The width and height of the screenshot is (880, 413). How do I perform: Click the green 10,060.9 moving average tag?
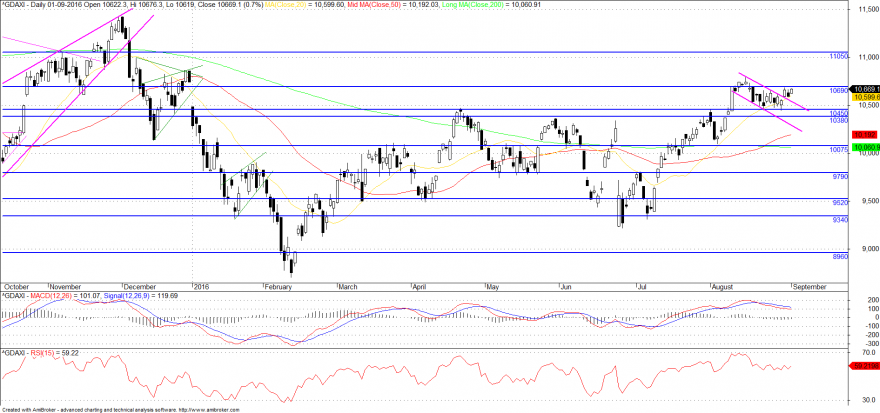click(865, 148)
